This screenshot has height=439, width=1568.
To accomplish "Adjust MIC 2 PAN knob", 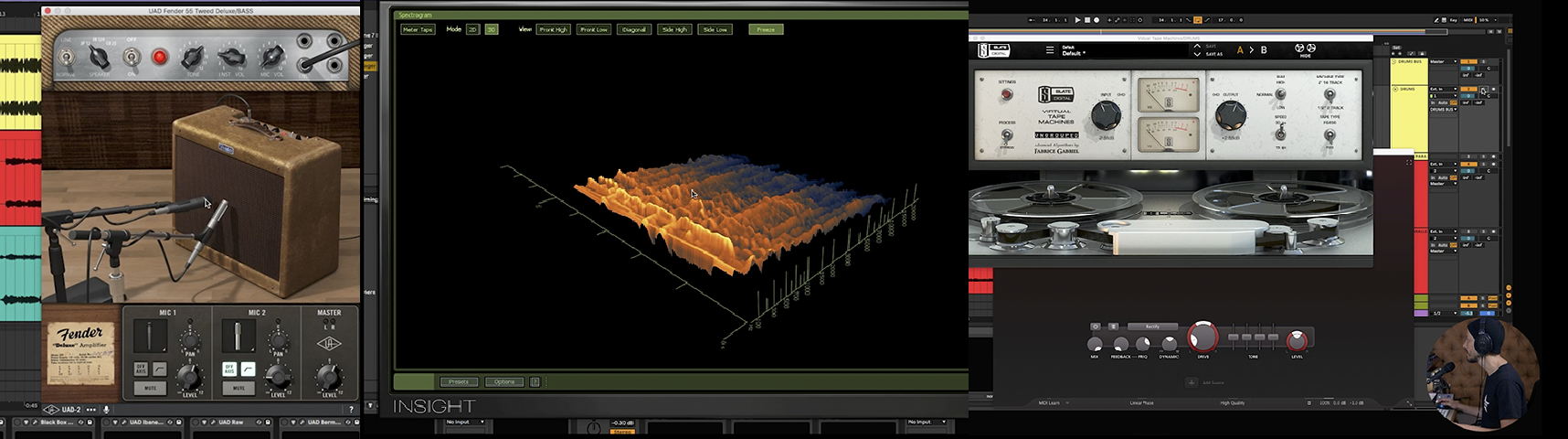I will 279,340.
